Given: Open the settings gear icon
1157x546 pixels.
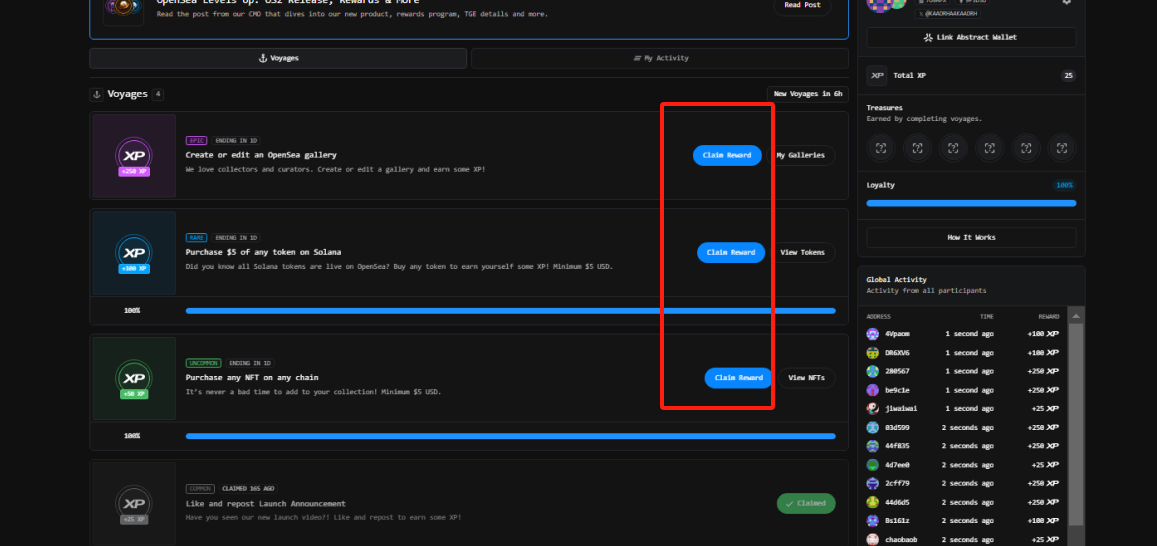Looking at the screenshot, I should (1066, 1).
